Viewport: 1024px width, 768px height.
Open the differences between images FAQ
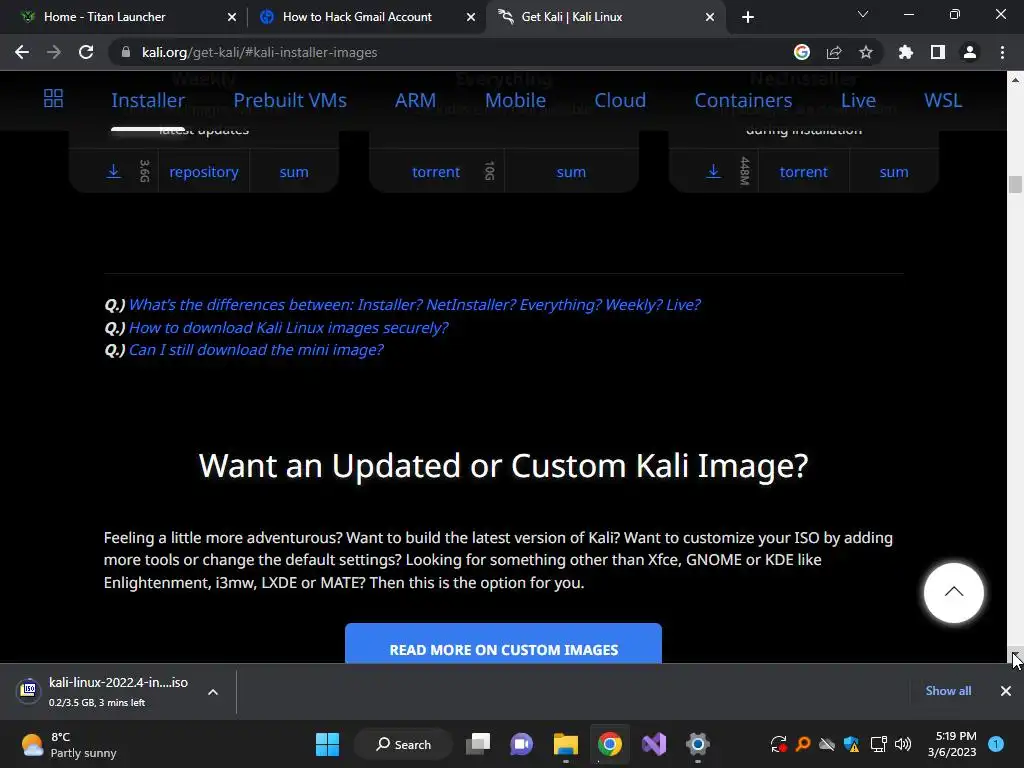(x=414, y=305)
